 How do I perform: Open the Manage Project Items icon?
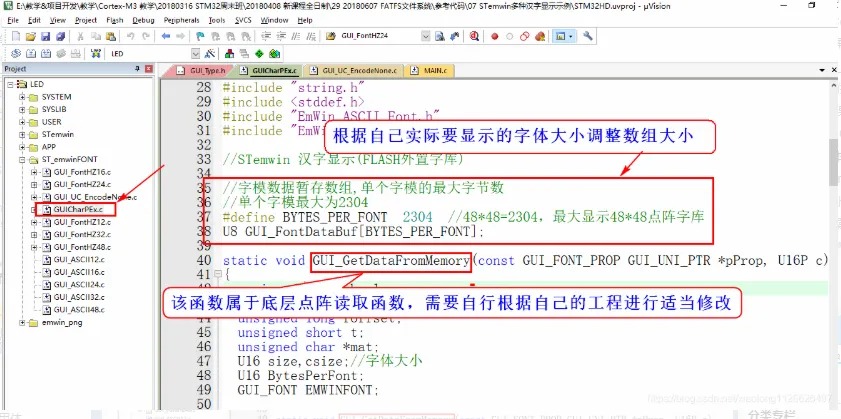click(229, 54)
